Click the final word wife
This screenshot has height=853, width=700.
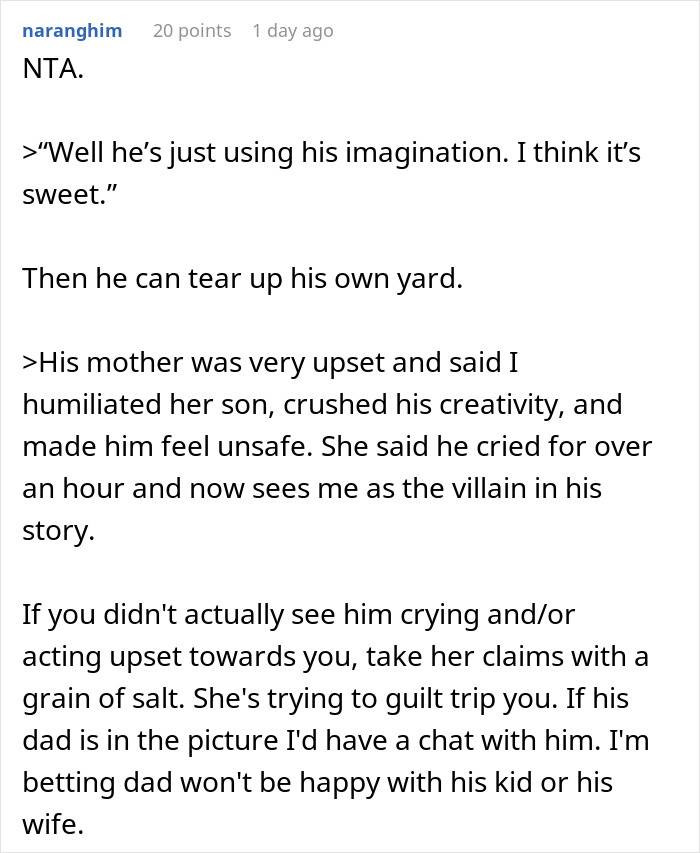[53, 825]
